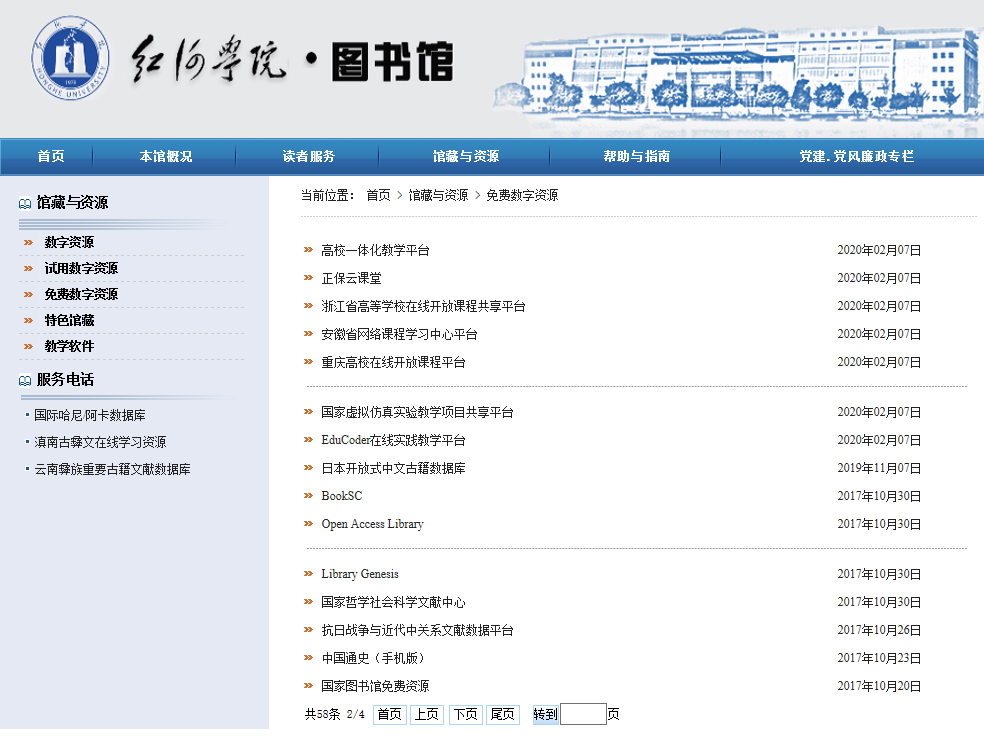
Task: Go to next page with 下页 button
Action: pos(465,714)
